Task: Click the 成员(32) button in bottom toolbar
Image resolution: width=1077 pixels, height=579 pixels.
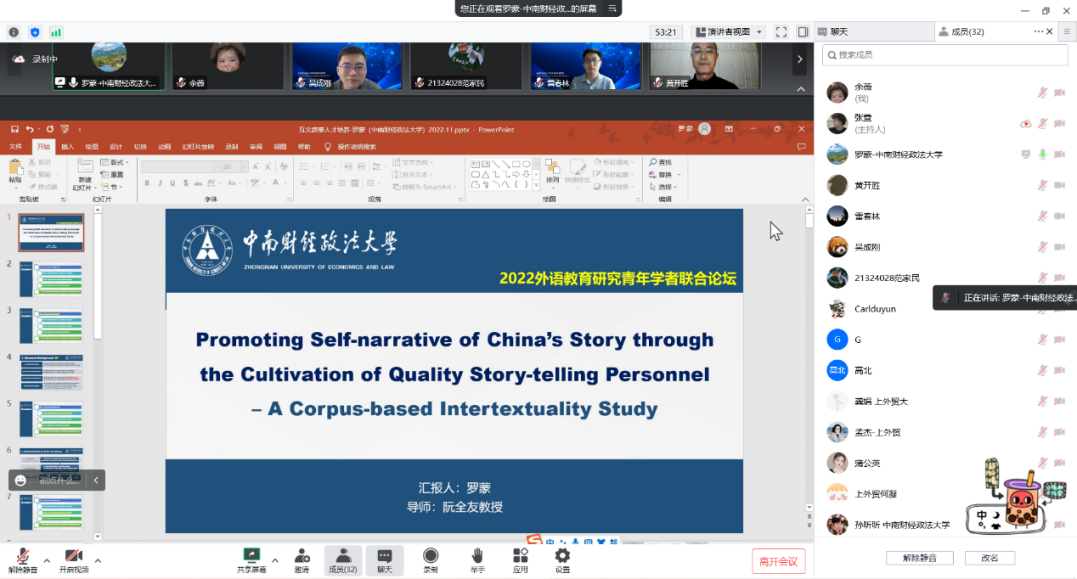Action: [x=343, y=560]
